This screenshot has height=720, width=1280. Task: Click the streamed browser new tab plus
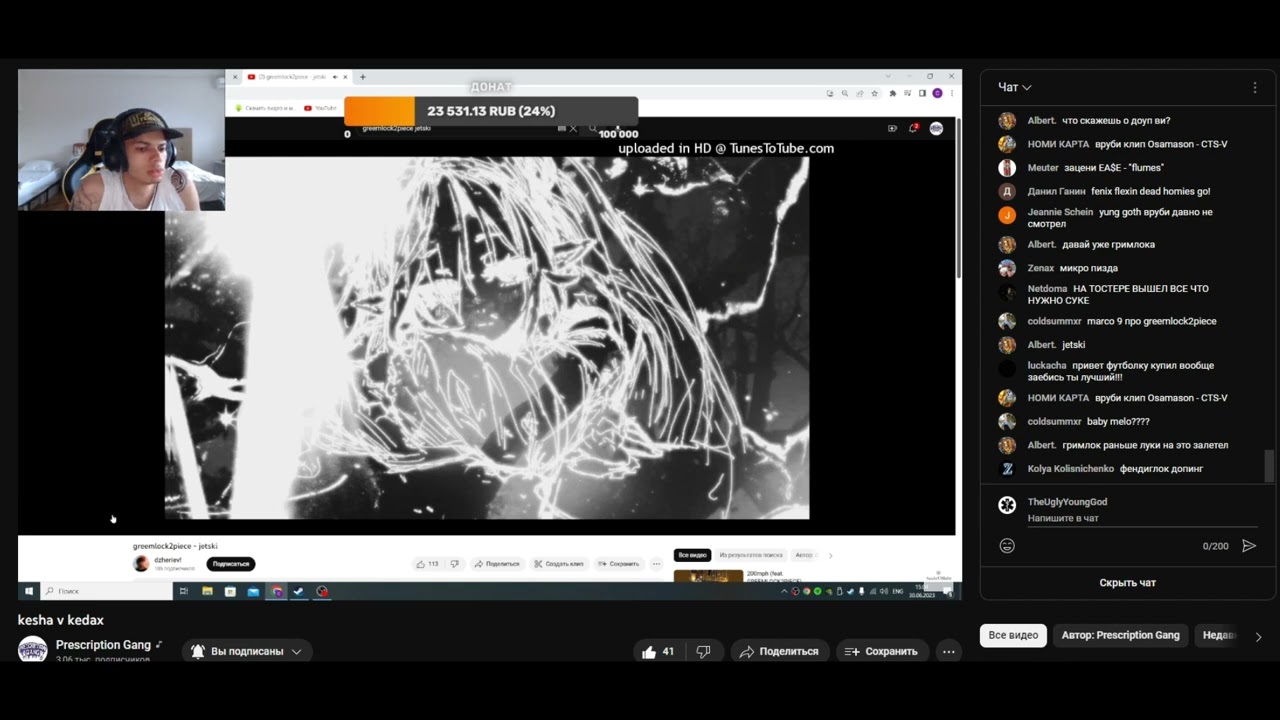(362, 77)
